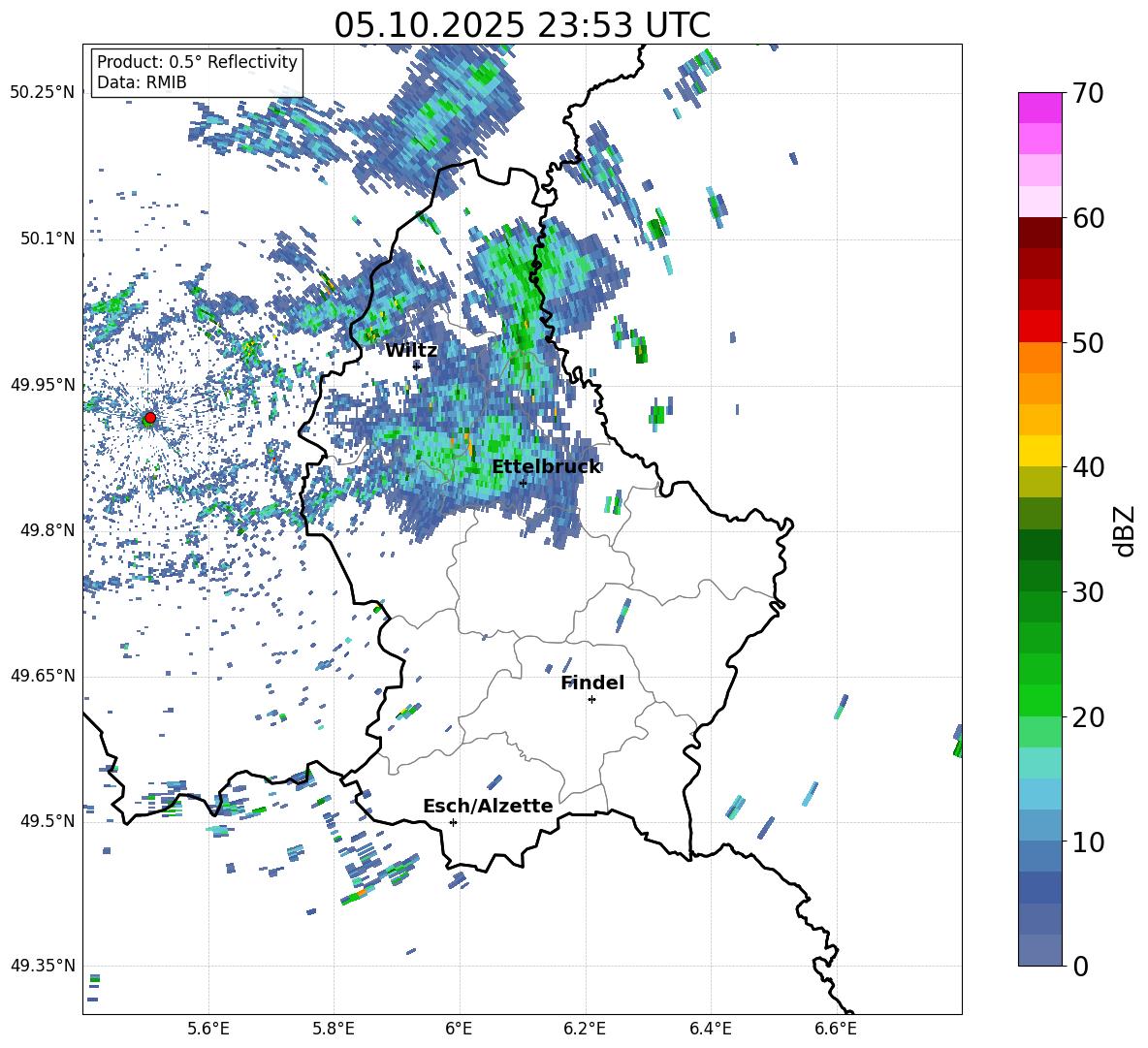Click the colorbar value 40
Image resolution: width=1148 pixels, height=1048 pixels.
point(1088,467)
